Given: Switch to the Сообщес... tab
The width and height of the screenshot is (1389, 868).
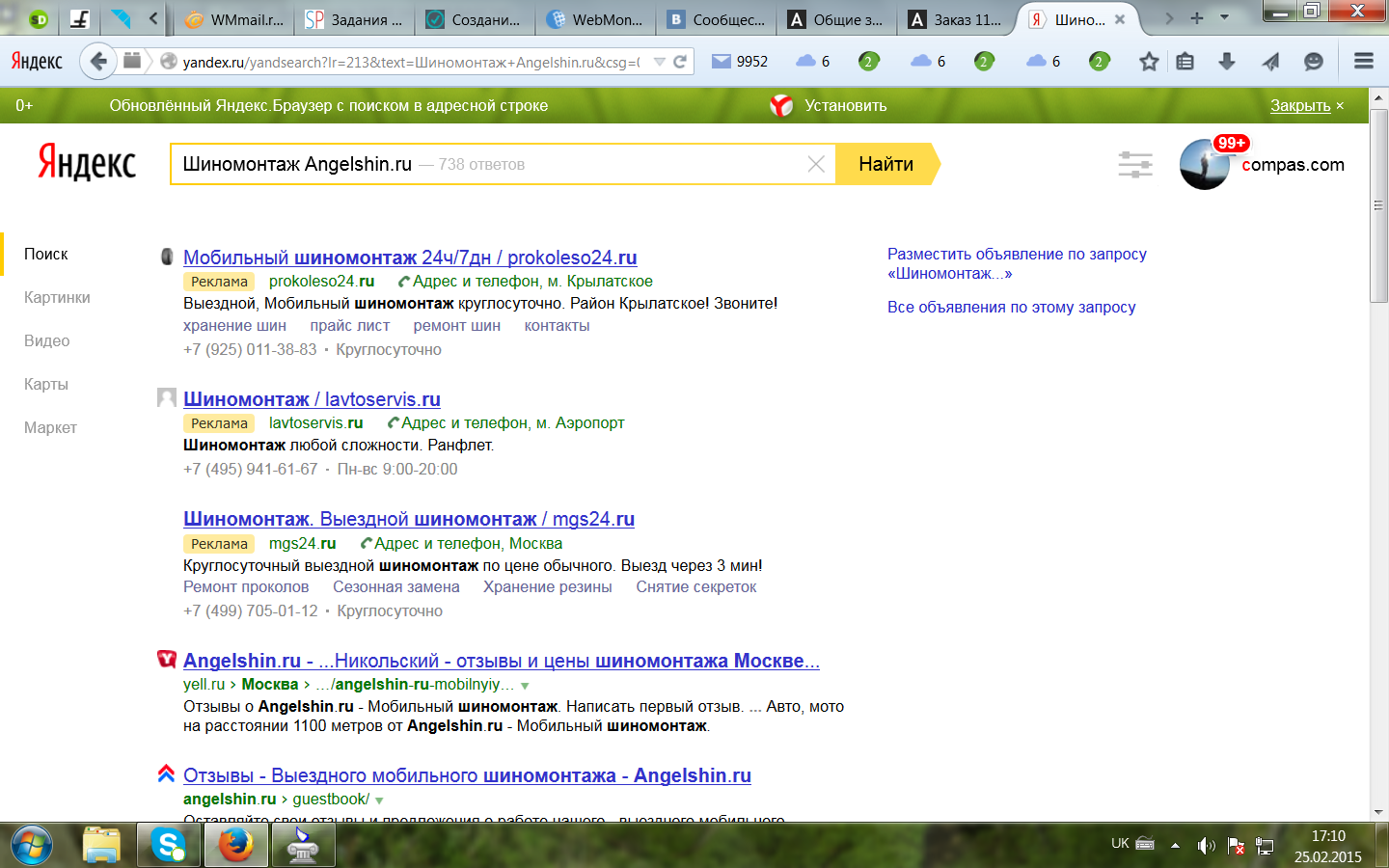Looking at the screenshot, I should (x=715, y=19).
